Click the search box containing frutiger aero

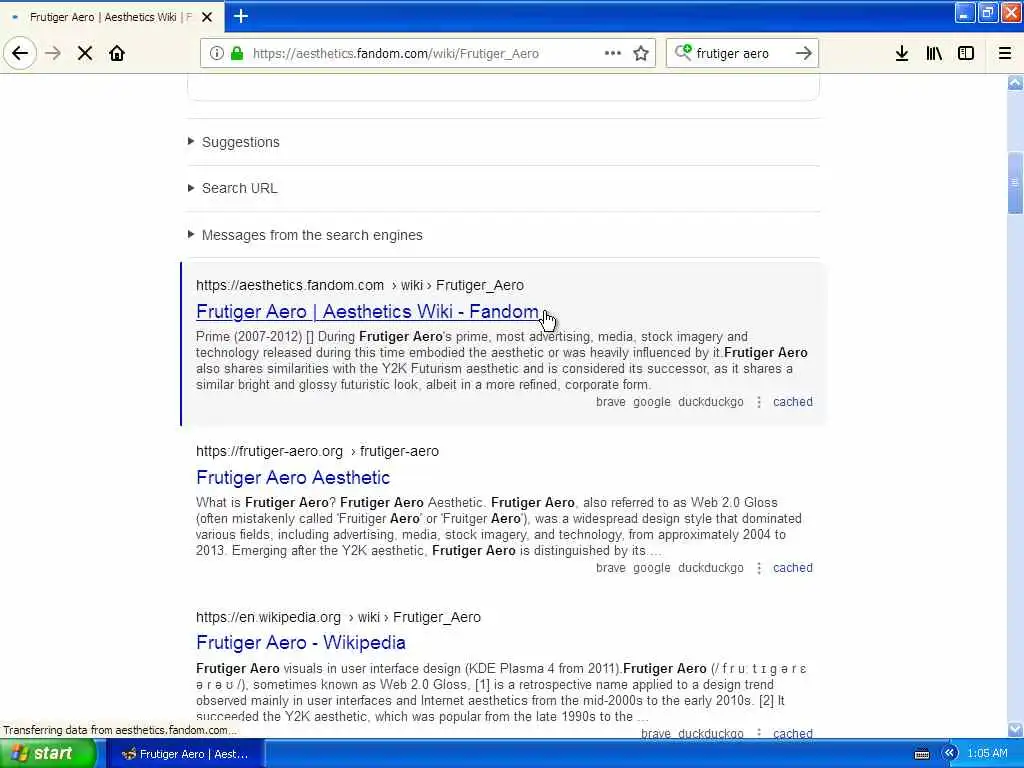[743, 53]
